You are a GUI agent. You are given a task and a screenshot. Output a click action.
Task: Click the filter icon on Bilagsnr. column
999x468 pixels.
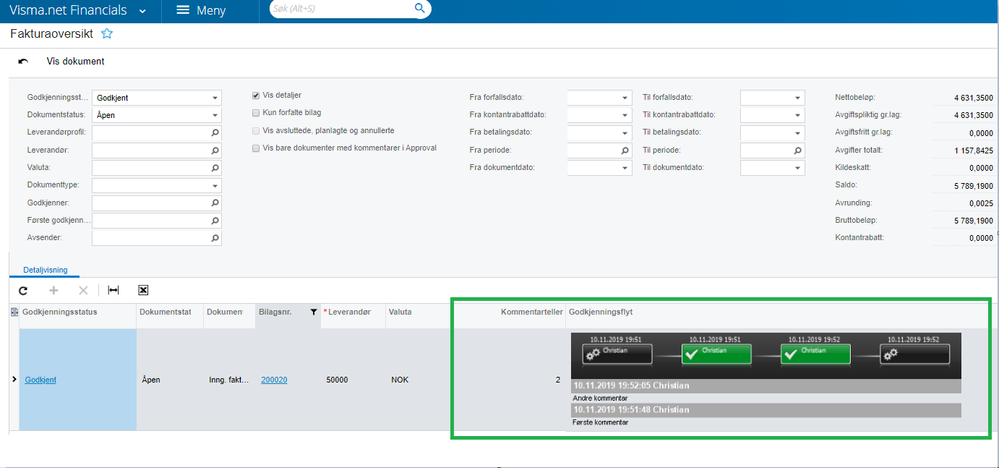coord(313,312)
